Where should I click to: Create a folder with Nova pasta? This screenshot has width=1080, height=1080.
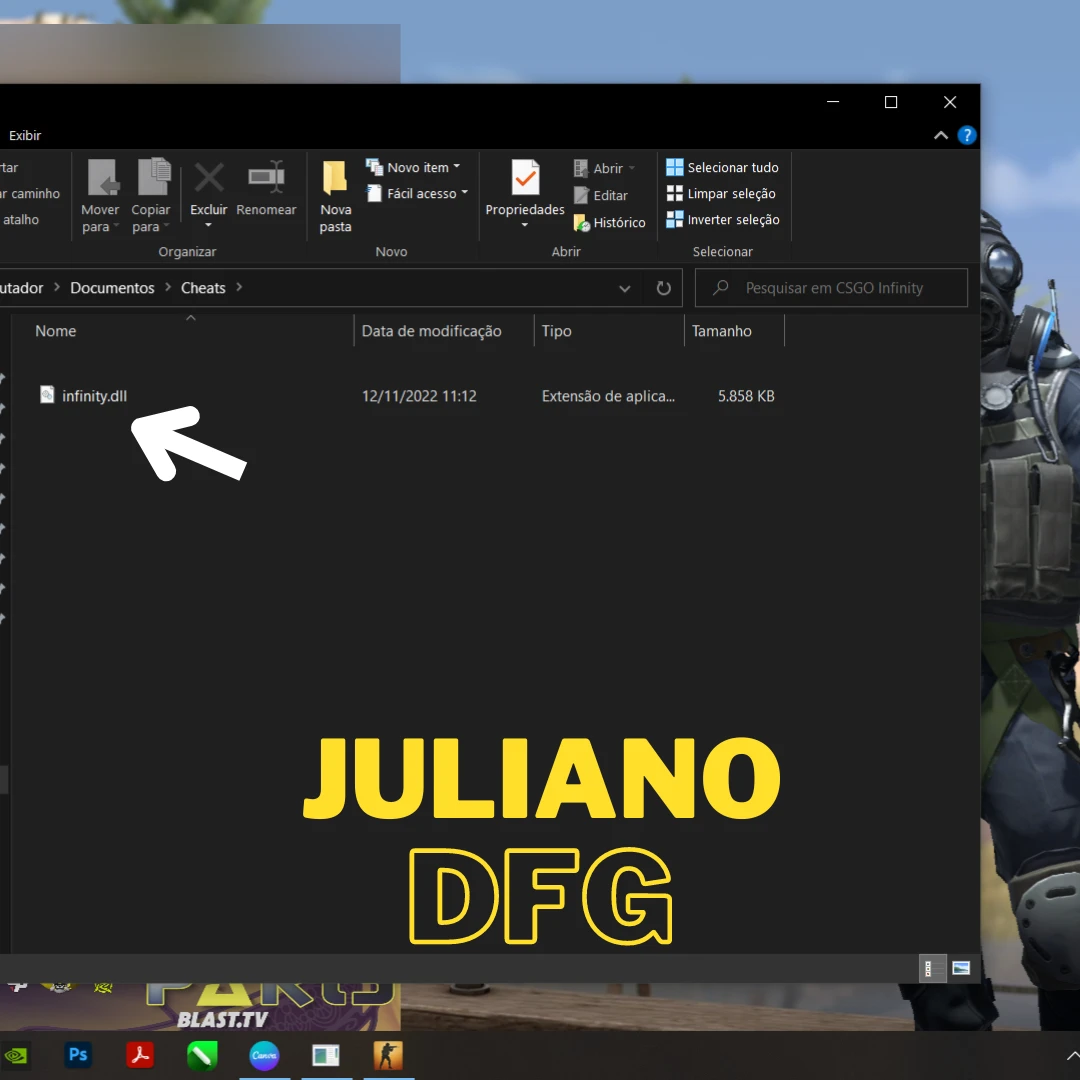coord(335,196)
